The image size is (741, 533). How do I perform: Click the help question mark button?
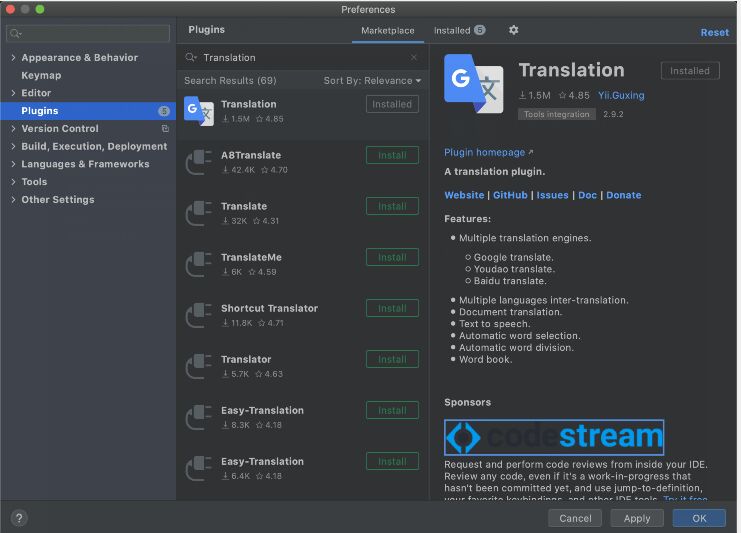(19, 518)
